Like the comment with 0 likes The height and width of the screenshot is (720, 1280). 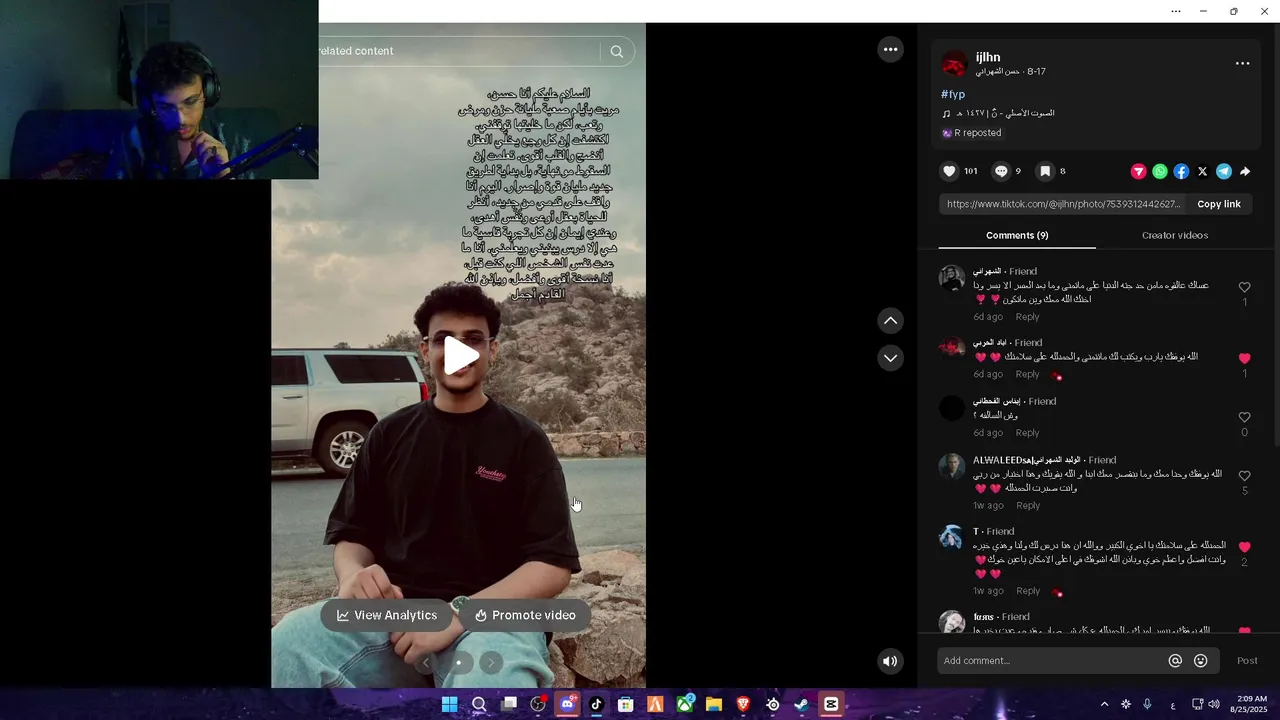(x=1244, y=417)
